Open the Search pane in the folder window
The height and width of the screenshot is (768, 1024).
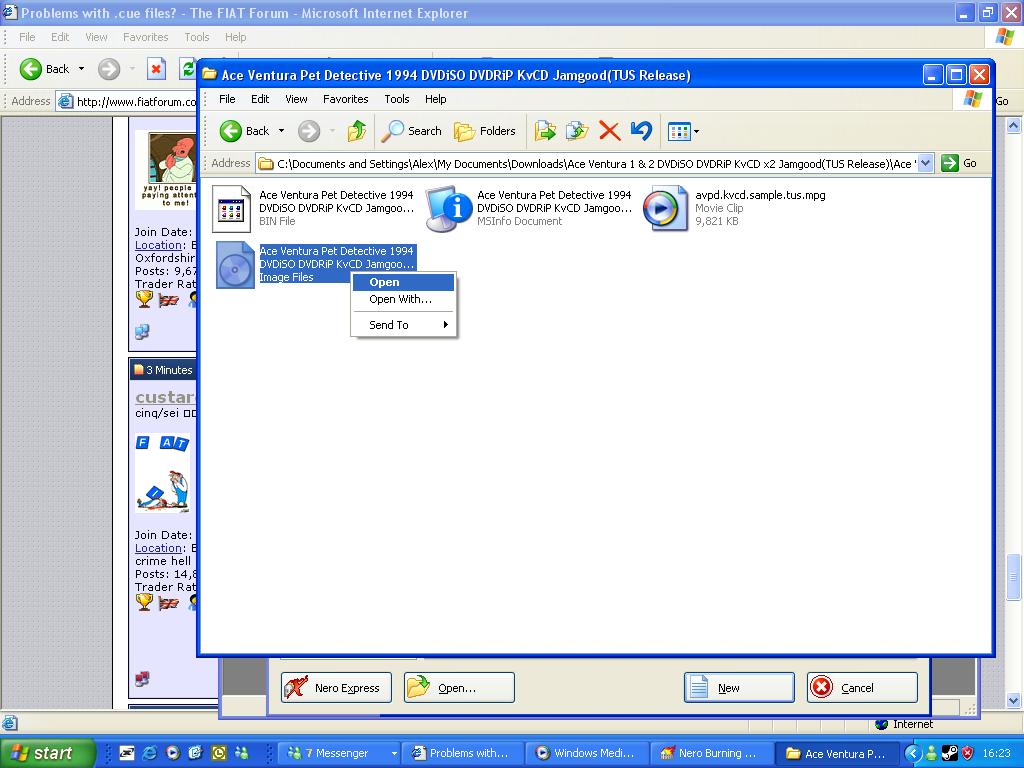pos(411,131)
